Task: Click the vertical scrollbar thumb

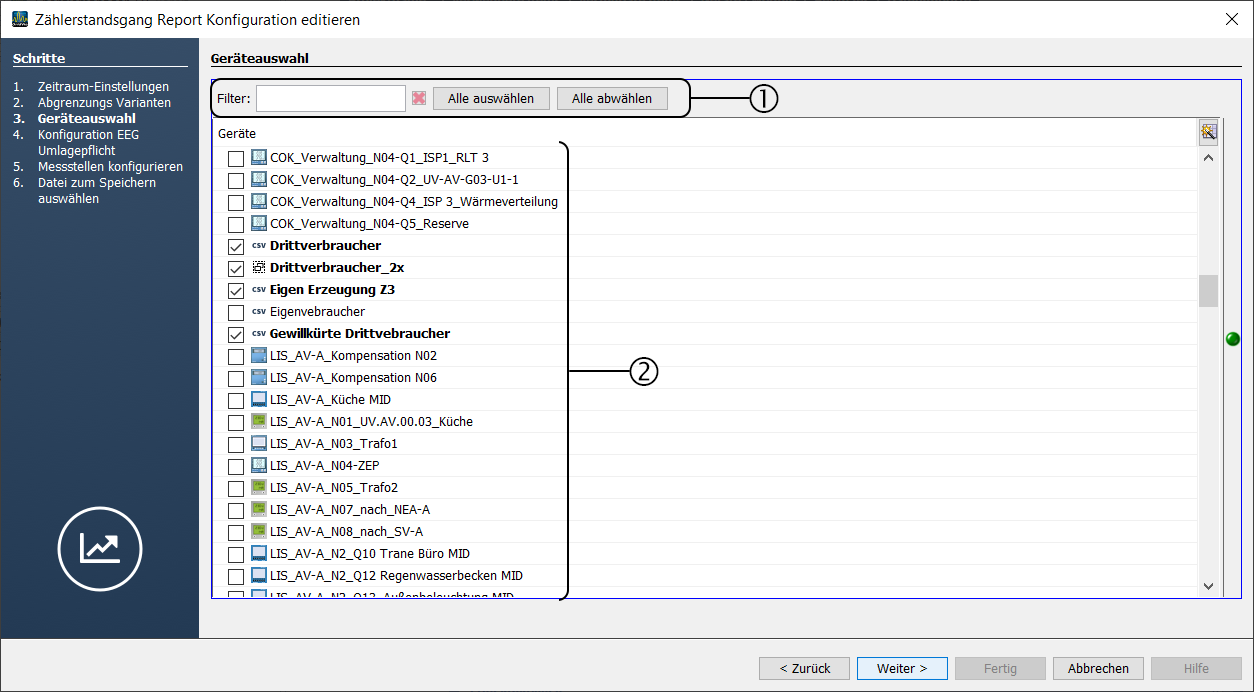Action: [x=1208, y=291]
